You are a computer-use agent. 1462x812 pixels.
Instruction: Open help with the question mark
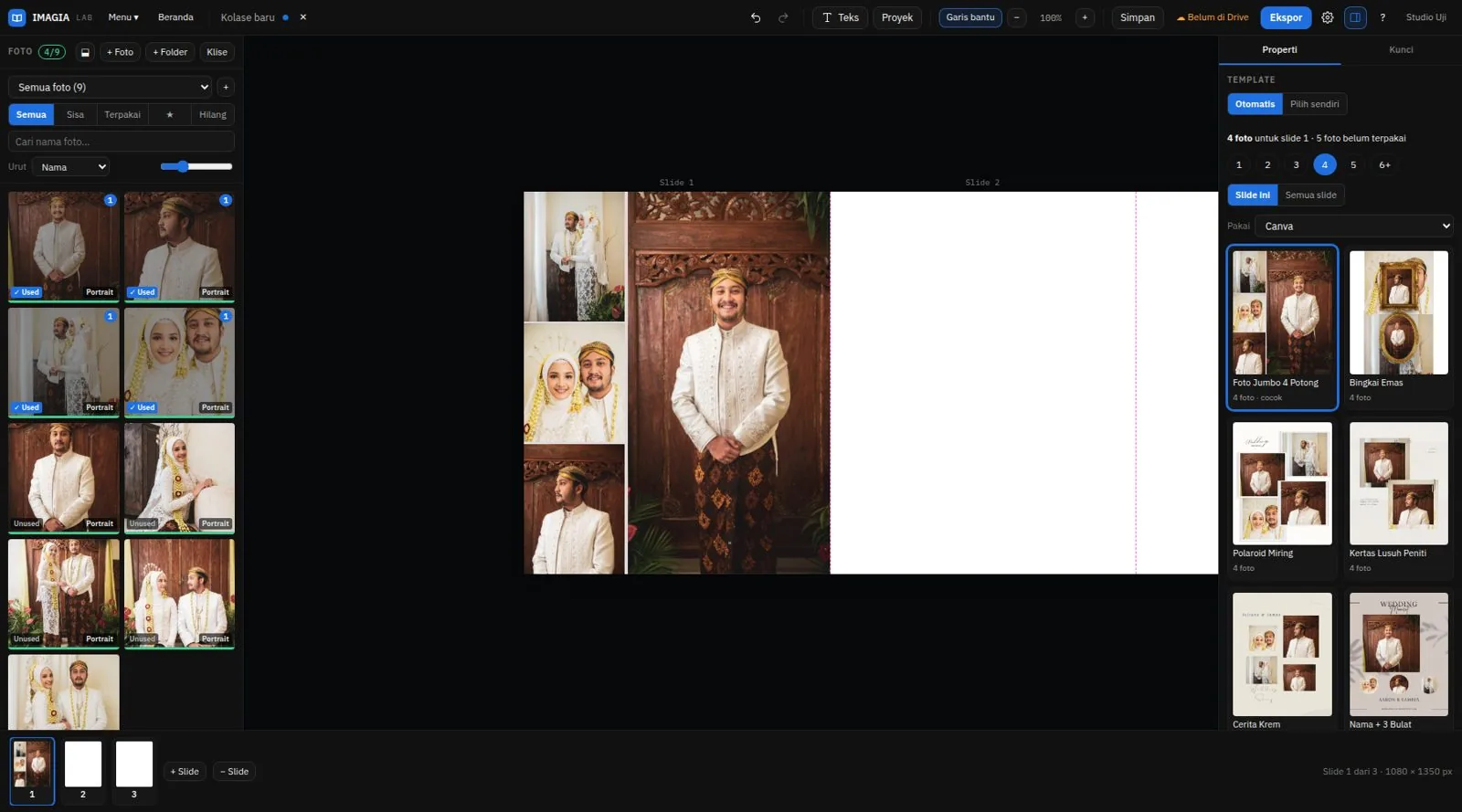coord(1383,17)
